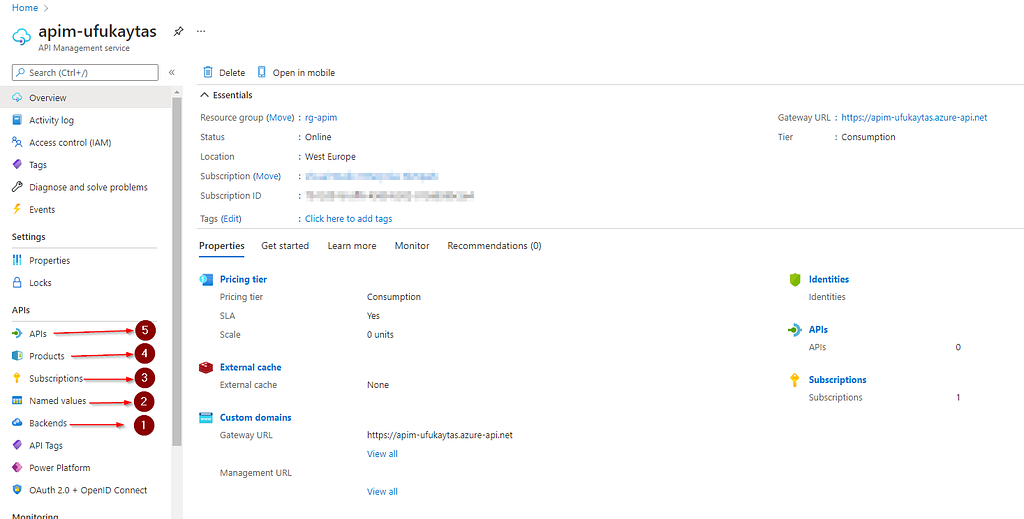Click the Open in mobile button
Viewport: 1024px width, 519px height.
tap(296, 72)
